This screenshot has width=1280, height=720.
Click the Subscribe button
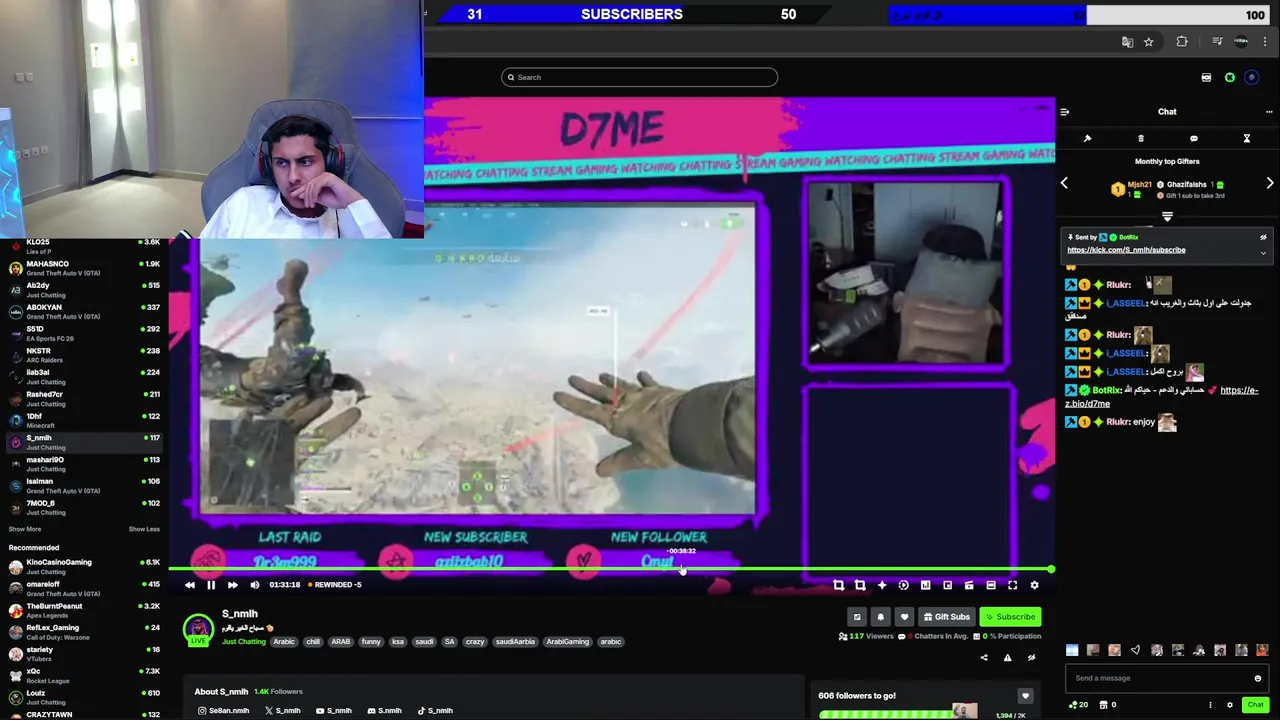[x=1010, y=617]
